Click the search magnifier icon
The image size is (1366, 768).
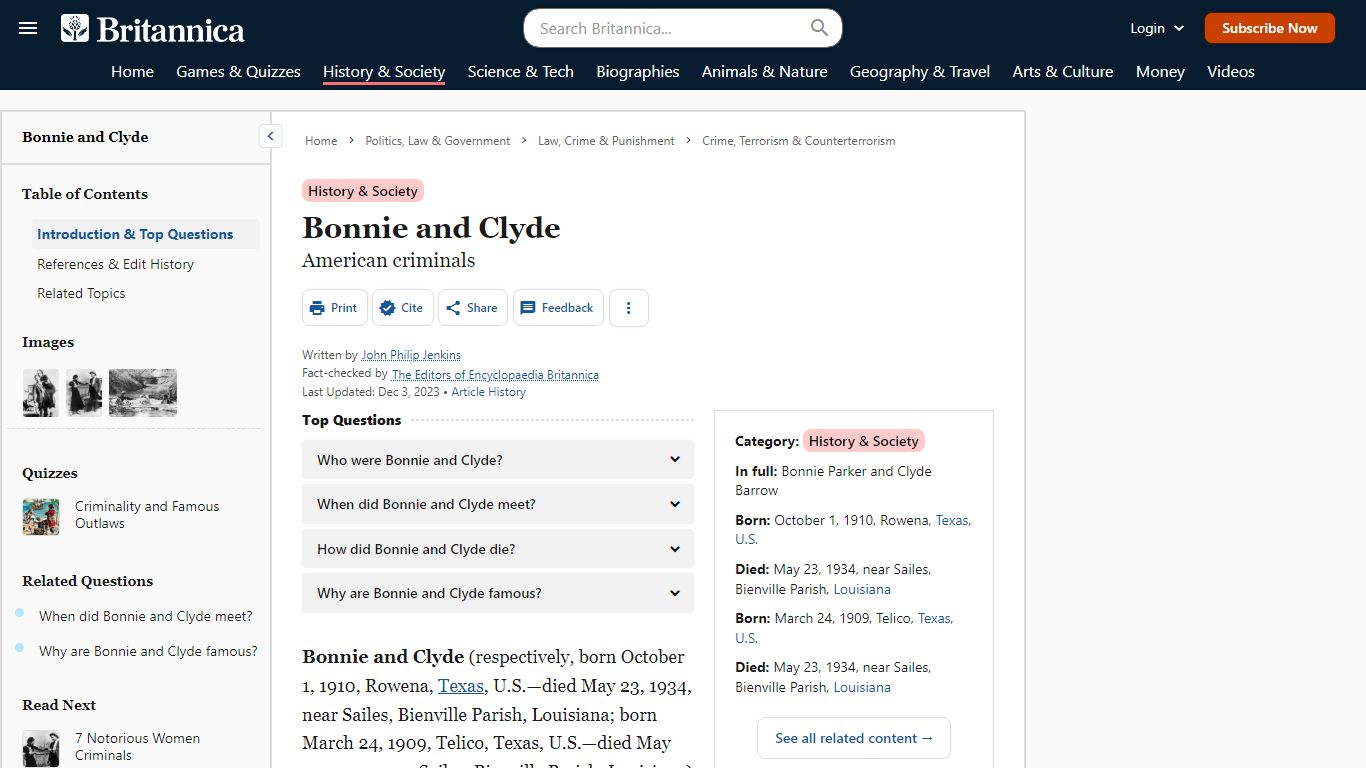[819, 28]
